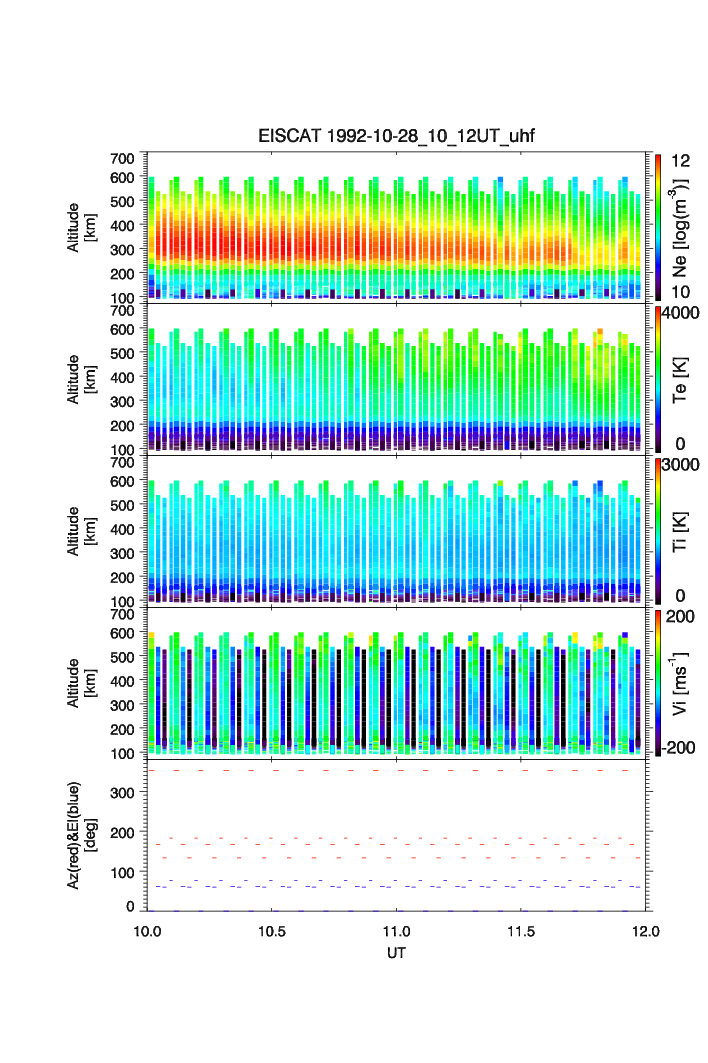Click "Altitude [km]" label of Vi panel
This screenshot has width=708, height=1063.
pyautogui.click(x=81, y=683)
